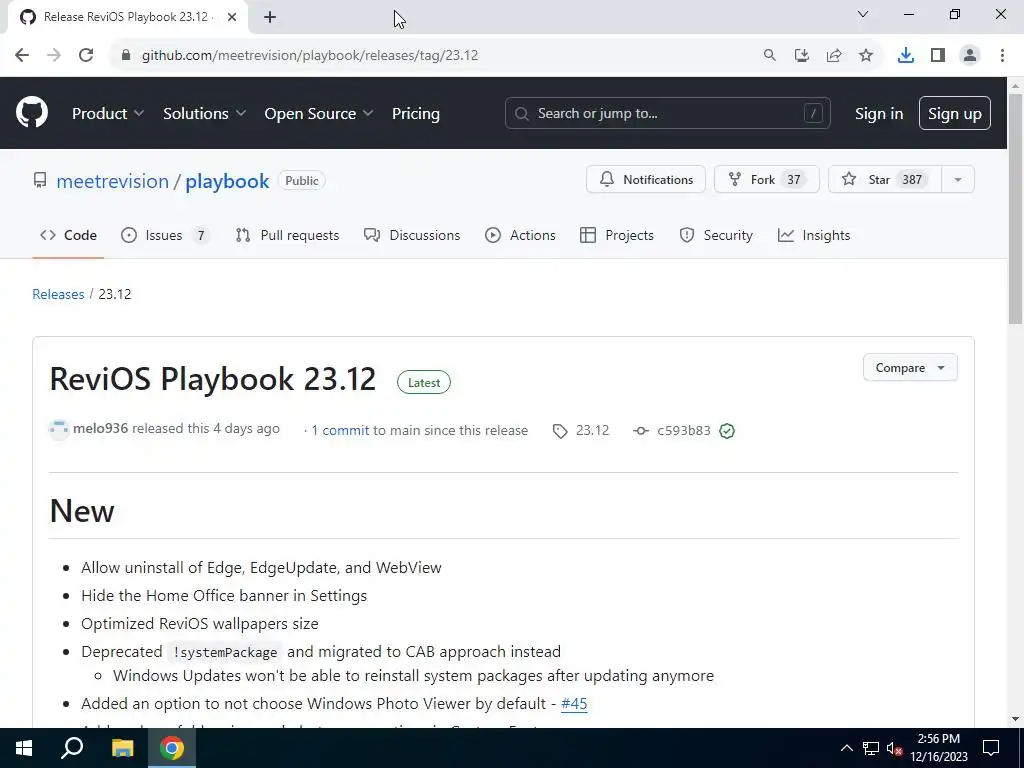Switch to the Code tab

(68, 235)
